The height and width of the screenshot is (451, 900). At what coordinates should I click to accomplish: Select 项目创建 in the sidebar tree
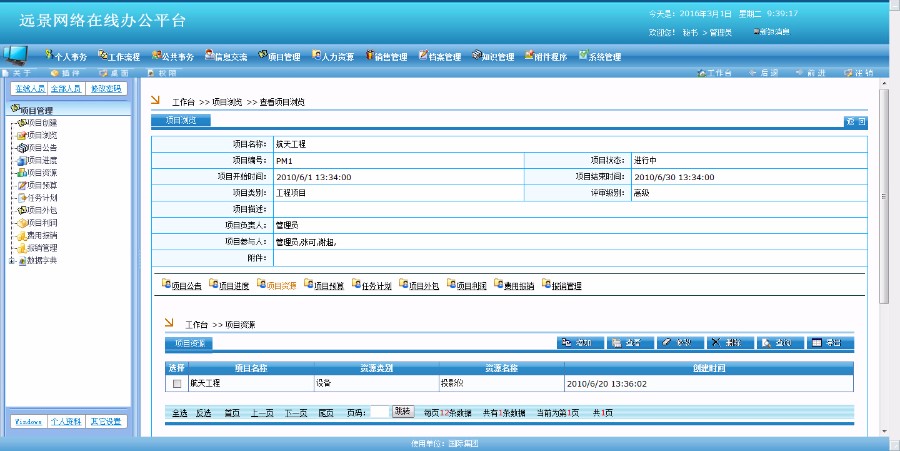pyautogui.click(x=42, y=123)
